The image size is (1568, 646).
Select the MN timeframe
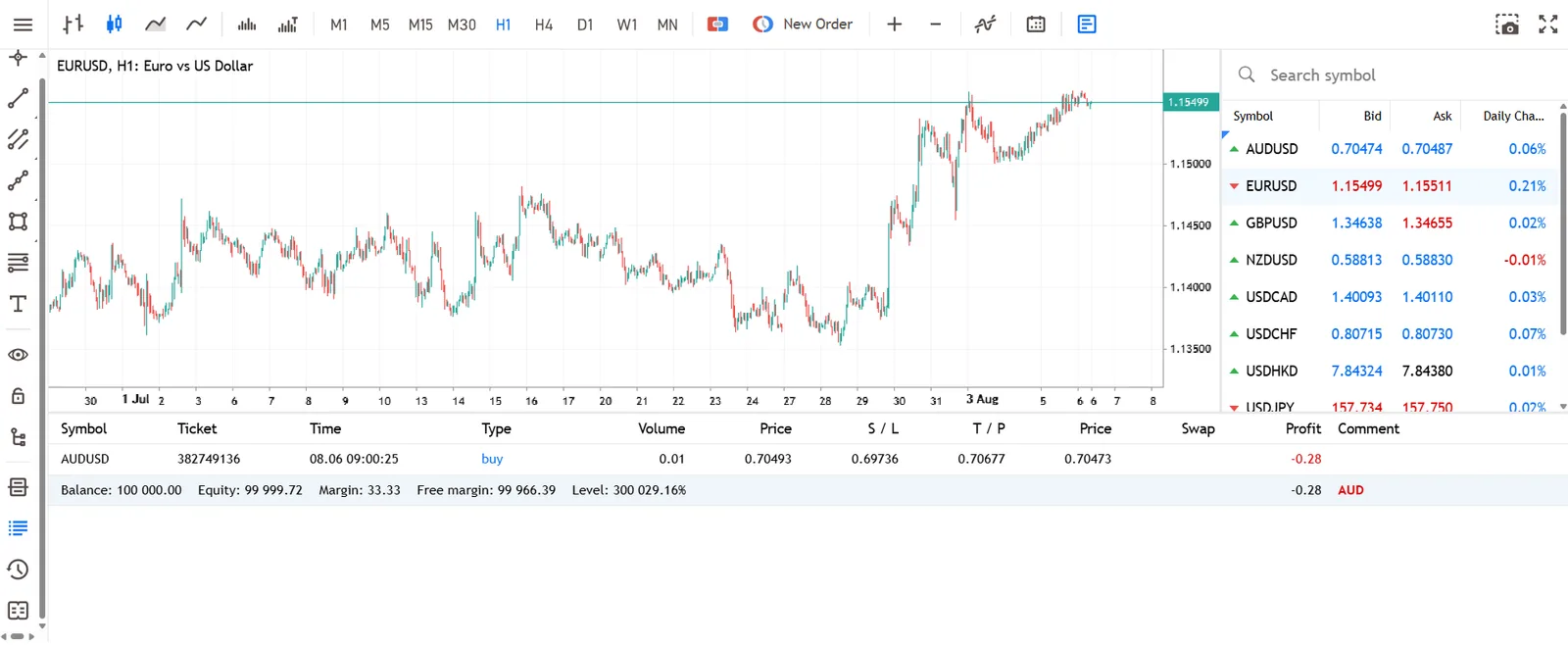coord(667,25)
